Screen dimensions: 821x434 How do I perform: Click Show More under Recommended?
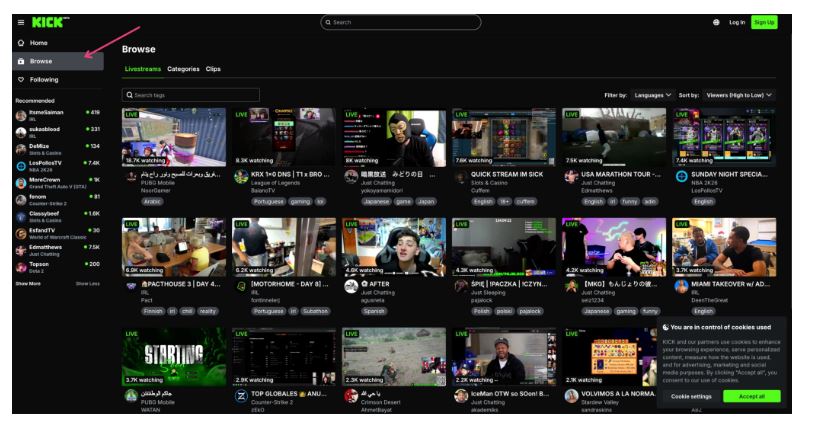point(28,284)
